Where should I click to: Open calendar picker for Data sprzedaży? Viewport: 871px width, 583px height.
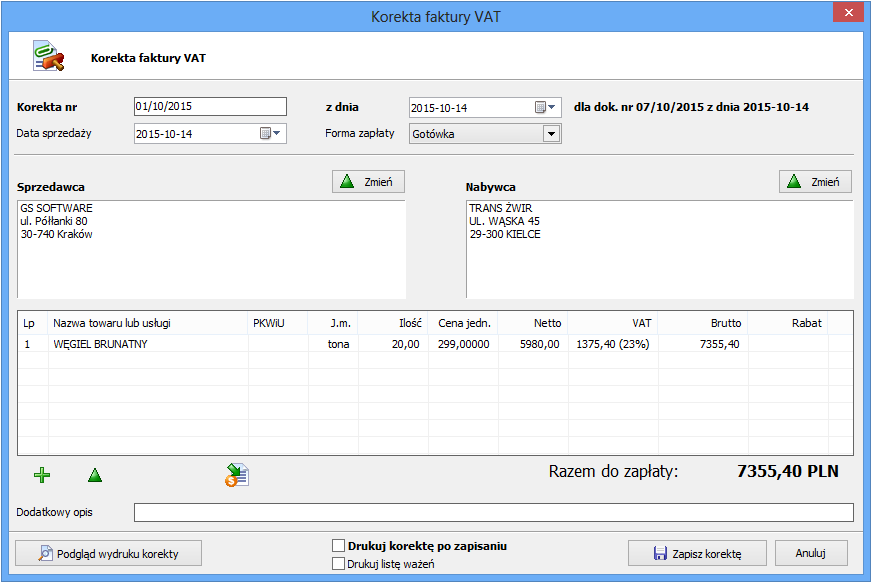(x=271, y=134)
